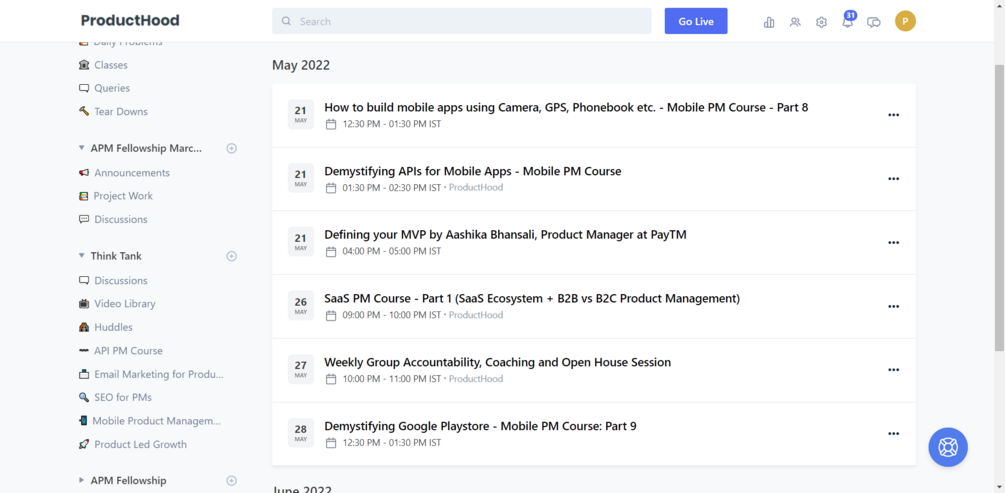Collapse the APM Fellowship Marc... section
This screenshot has width=1005, height=493.
(x=82, y=148)
